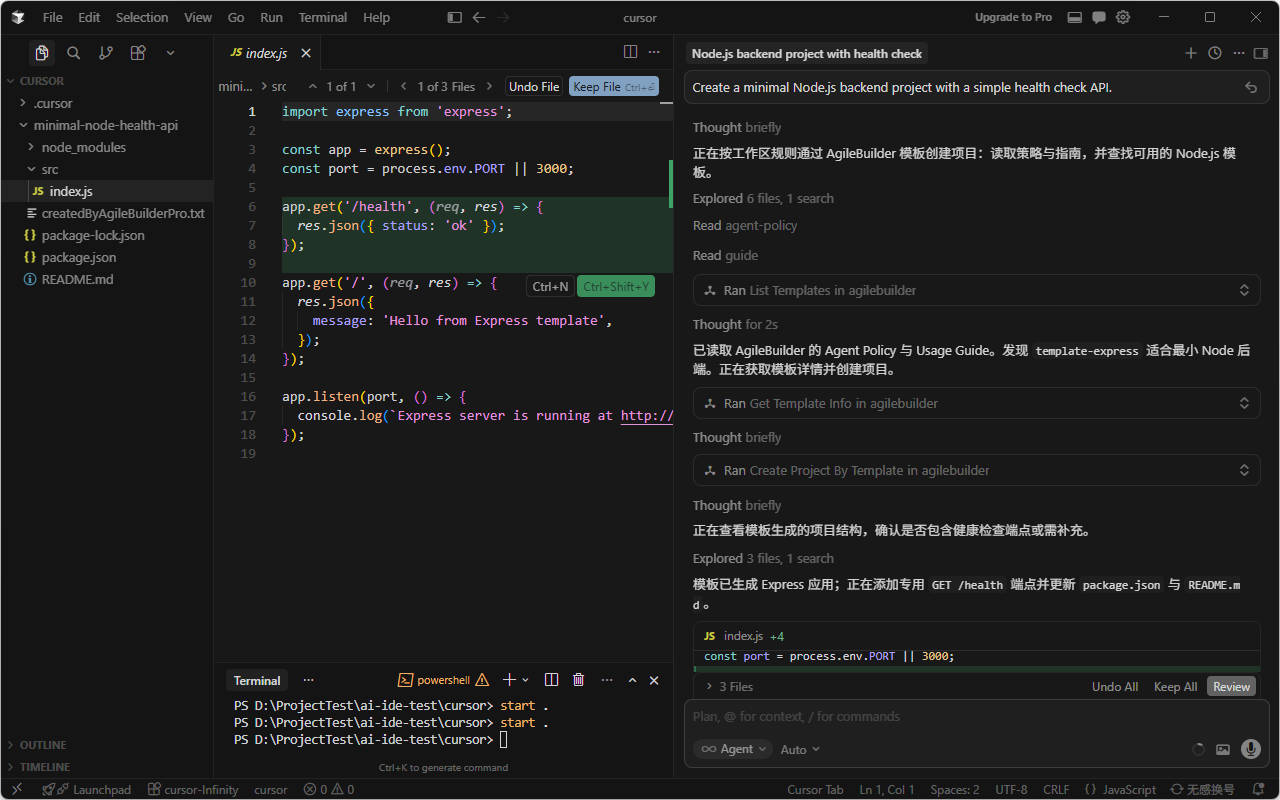Toggle the primary sidebar visibility icon
Screen dimensions: 1280x800
454,17
